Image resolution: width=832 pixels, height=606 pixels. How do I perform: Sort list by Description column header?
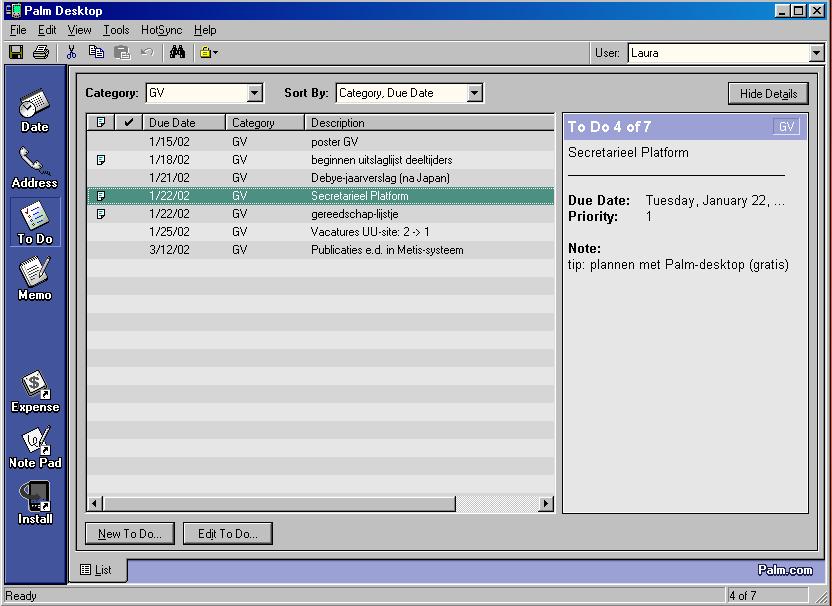click(429, 123)
